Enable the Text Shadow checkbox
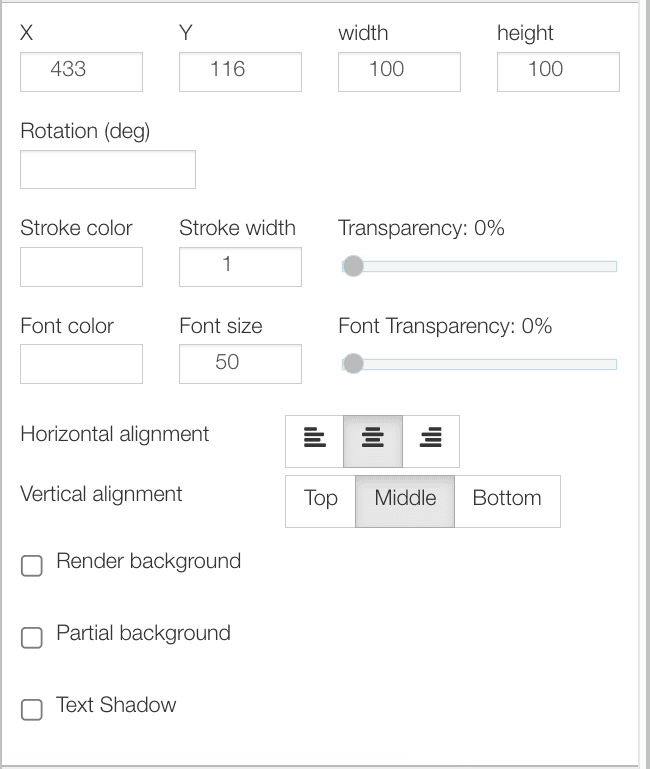 32,710
